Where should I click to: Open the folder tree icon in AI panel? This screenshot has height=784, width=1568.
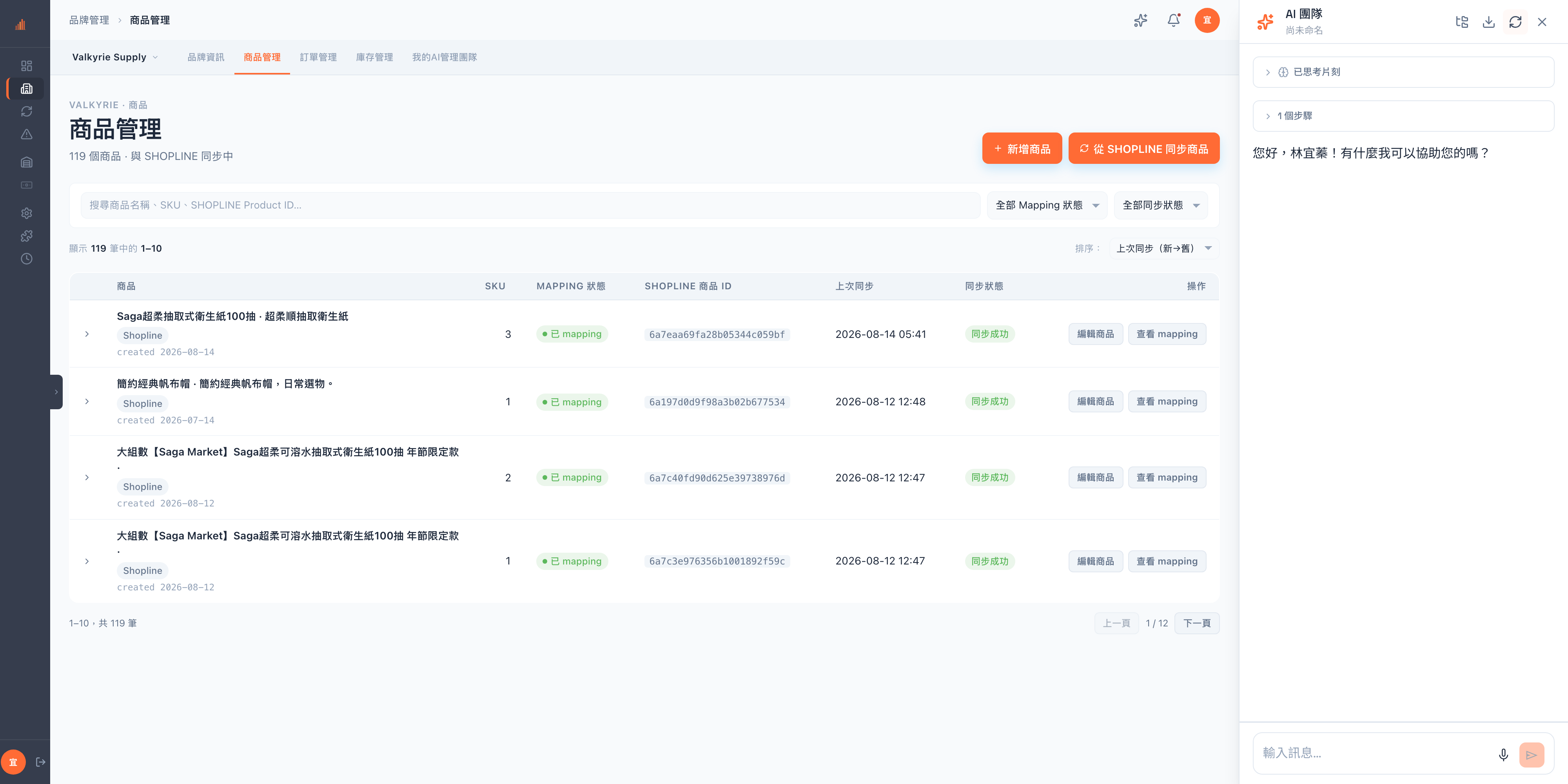pyautogui.click(x=1462, y=22)
